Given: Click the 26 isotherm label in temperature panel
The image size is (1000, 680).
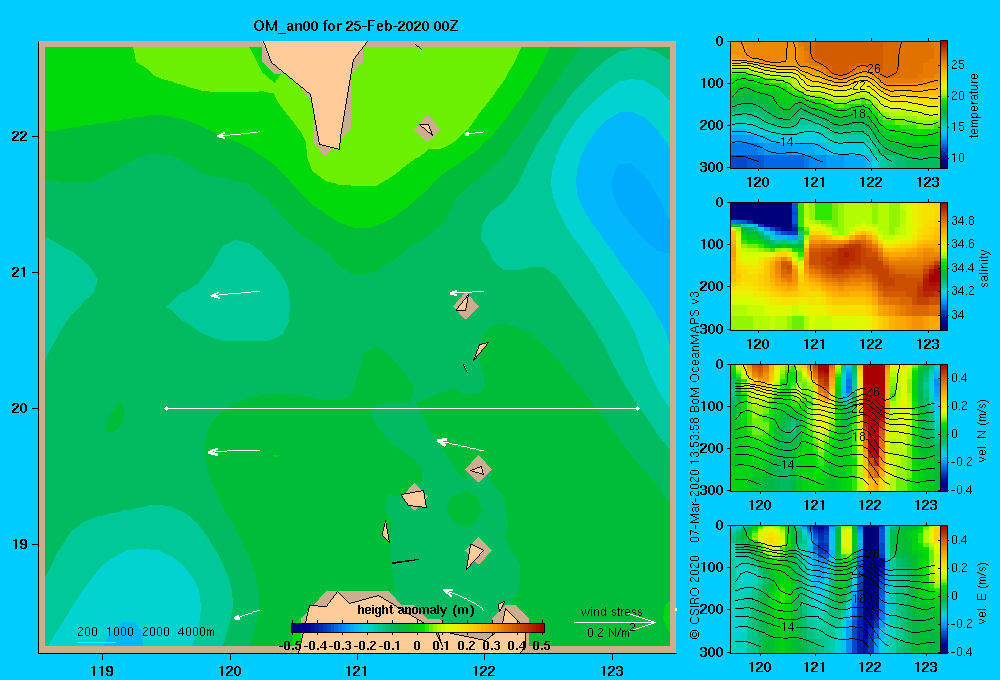Looking at the screenshot, I should [x=873, y=68].
